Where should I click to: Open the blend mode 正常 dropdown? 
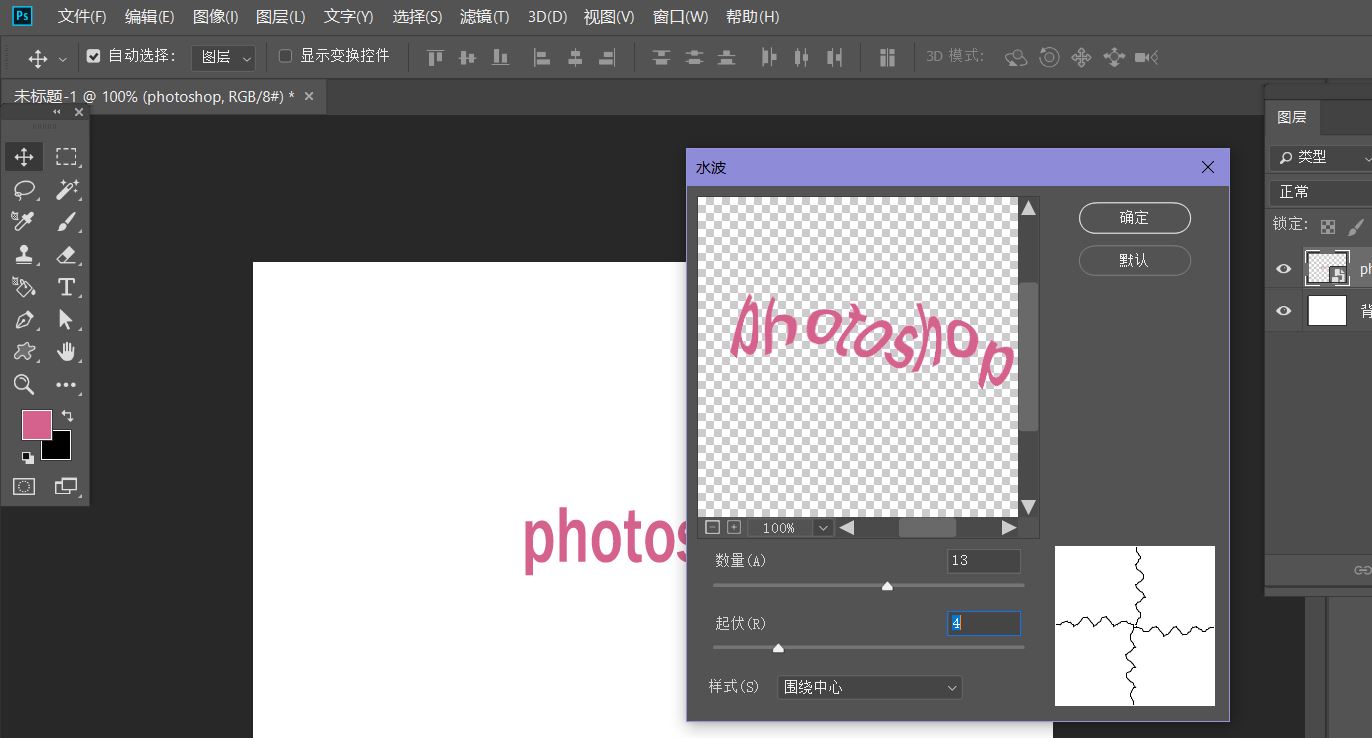click(x=1322, y=191)
